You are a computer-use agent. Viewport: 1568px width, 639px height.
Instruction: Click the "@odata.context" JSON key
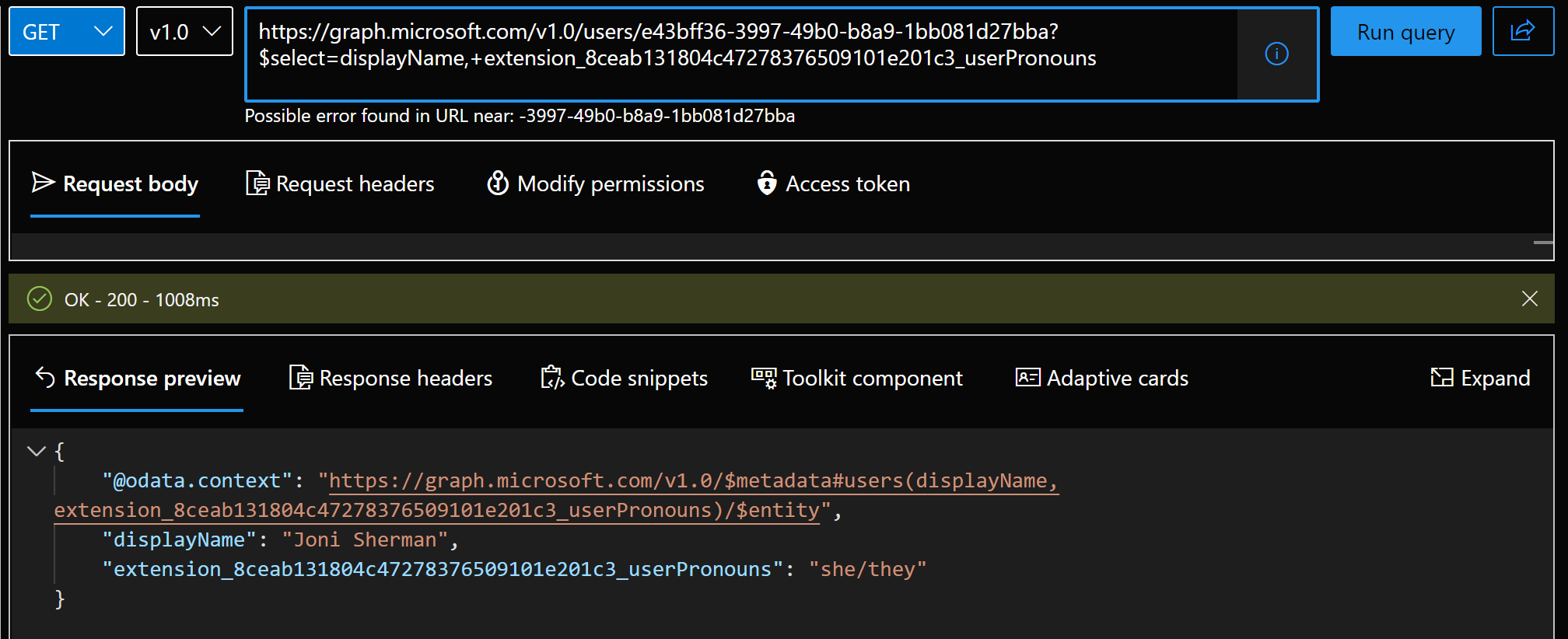pos(198,480)
